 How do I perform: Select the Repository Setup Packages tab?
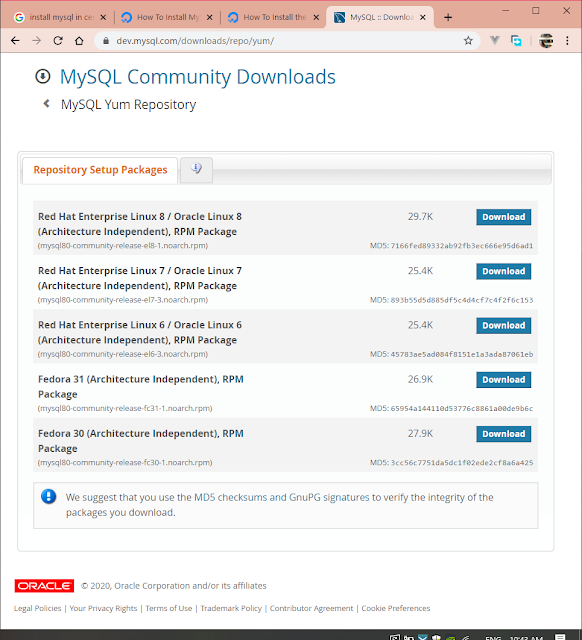click(x=100, y=170)
